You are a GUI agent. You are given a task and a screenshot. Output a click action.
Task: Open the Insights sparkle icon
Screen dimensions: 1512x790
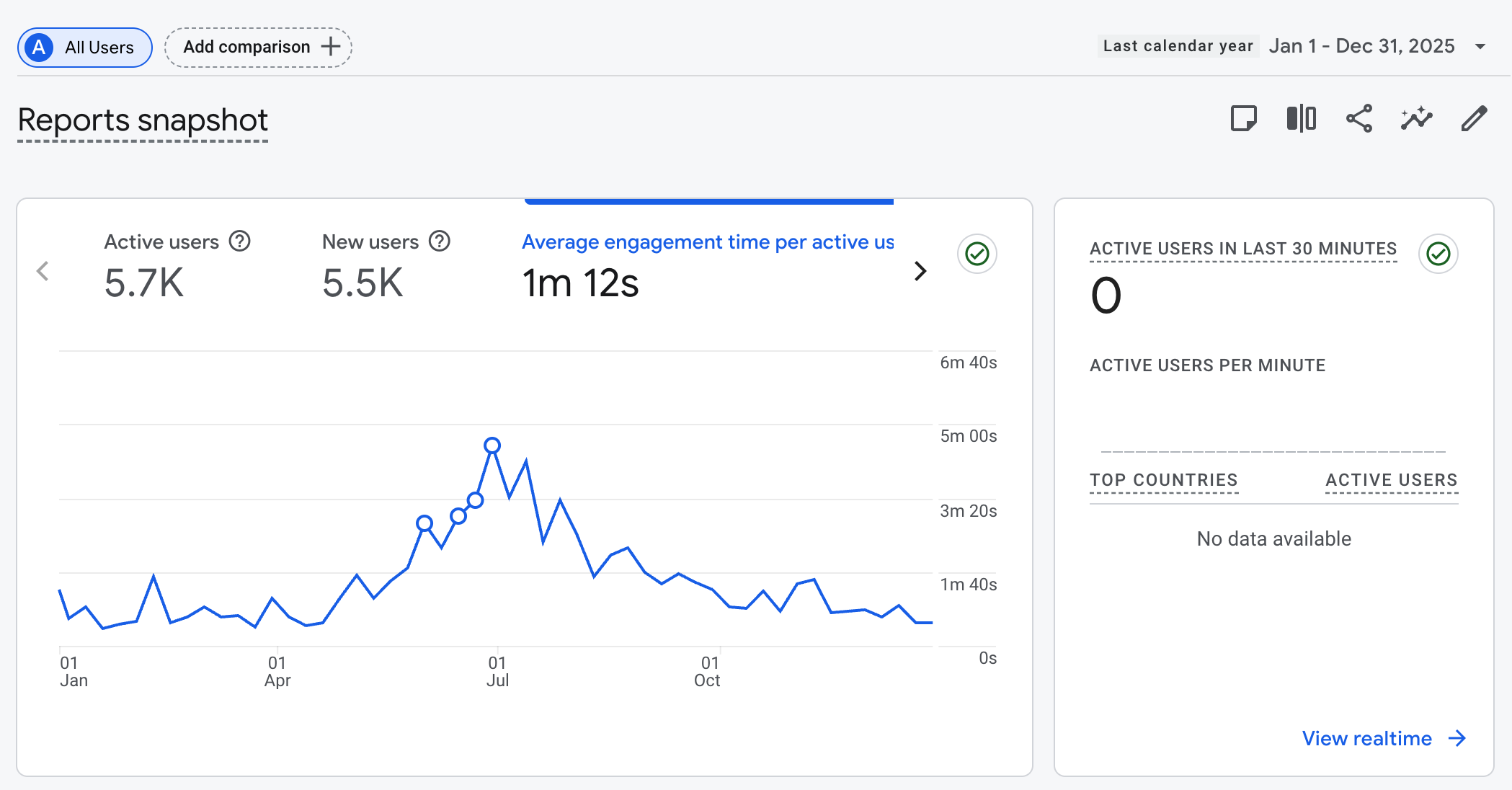[x=1416, y=118]
